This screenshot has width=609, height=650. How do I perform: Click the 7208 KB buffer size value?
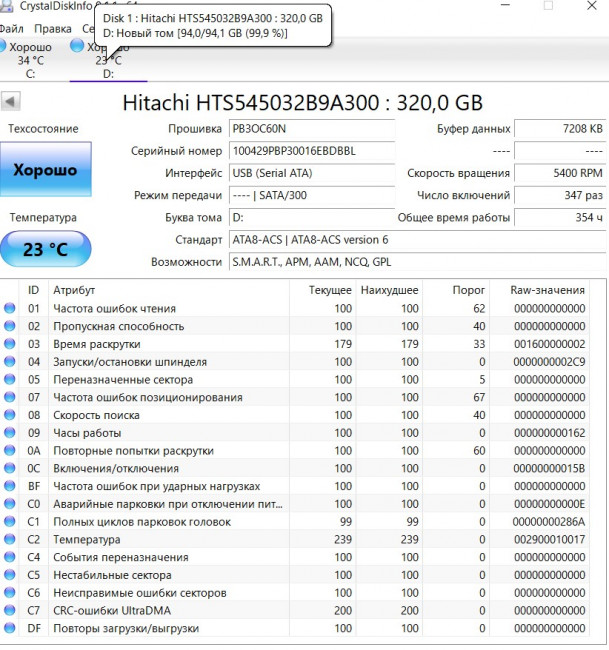click(560, 129)
